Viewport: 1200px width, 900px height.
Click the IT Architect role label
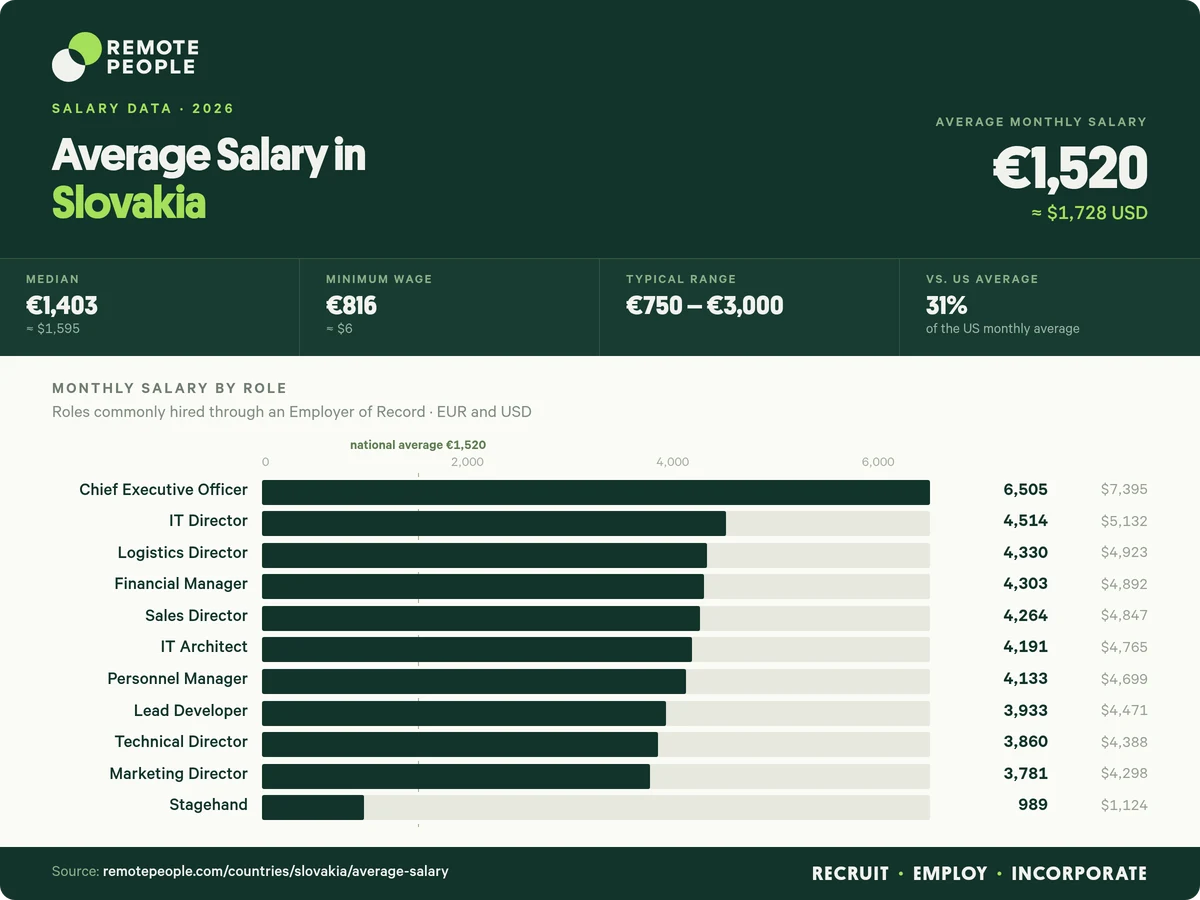204,647
